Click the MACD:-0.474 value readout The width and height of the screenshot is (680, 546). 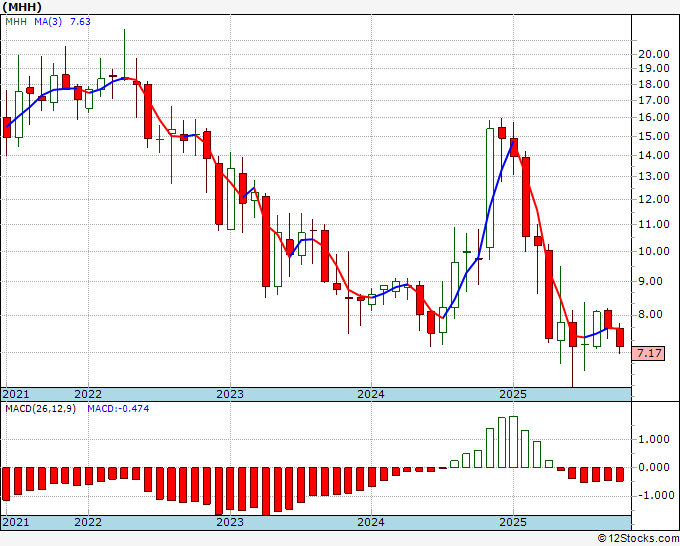(x=118, y=409)
